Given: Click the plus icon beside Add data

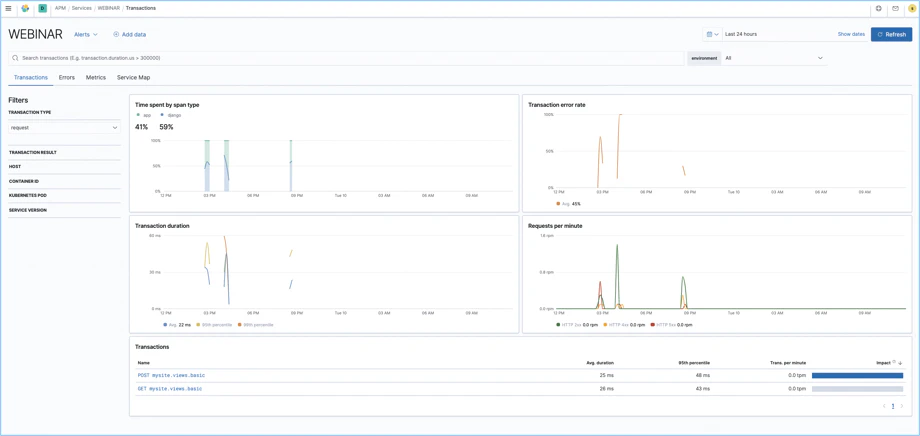Looking at the screenshot, I should pyautogui.click(x=116, y=35).
